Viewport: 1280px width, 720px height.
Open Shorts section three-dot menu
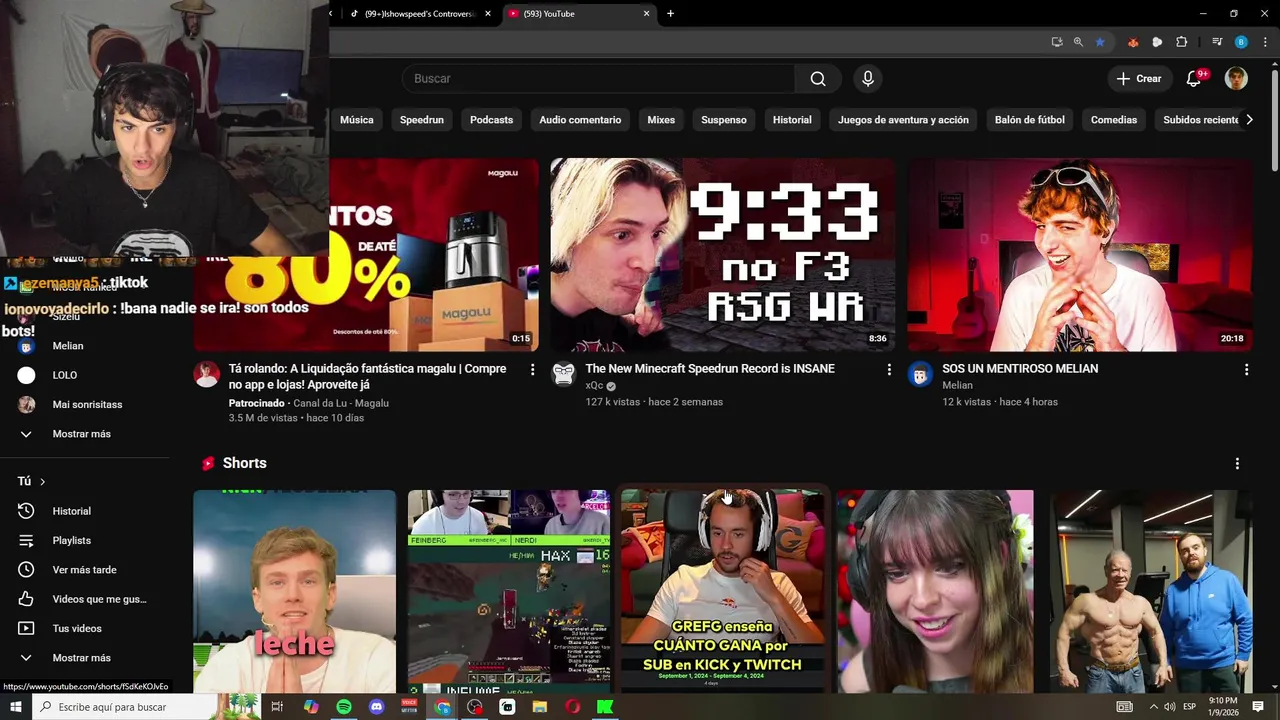point(1237,464)
